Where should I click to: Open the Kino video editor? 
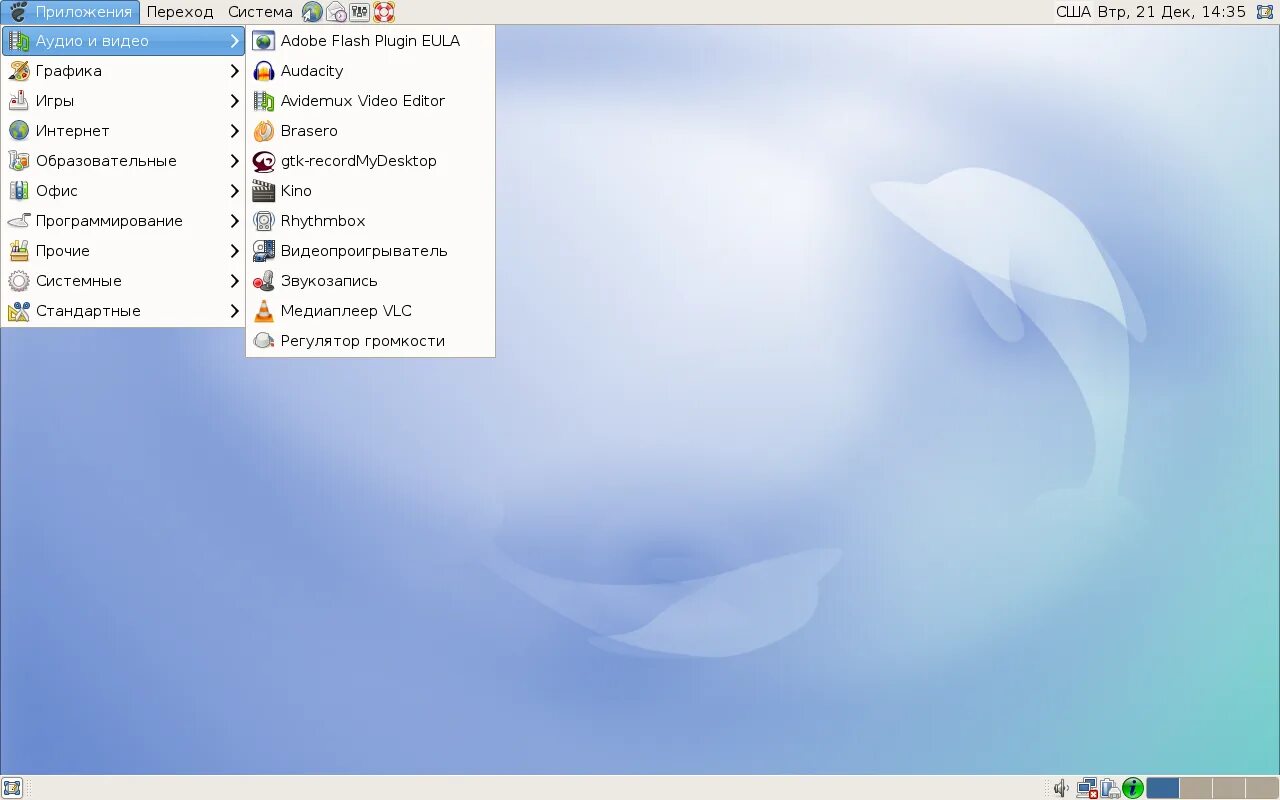[x=370, y=191]
